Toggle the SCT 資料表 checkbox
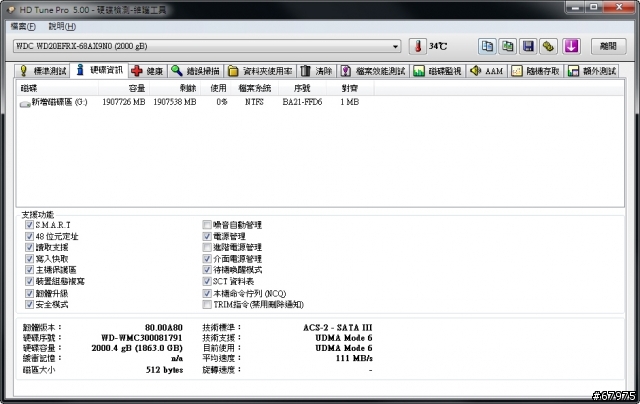The image size is (640, 404). click(207, 281)
